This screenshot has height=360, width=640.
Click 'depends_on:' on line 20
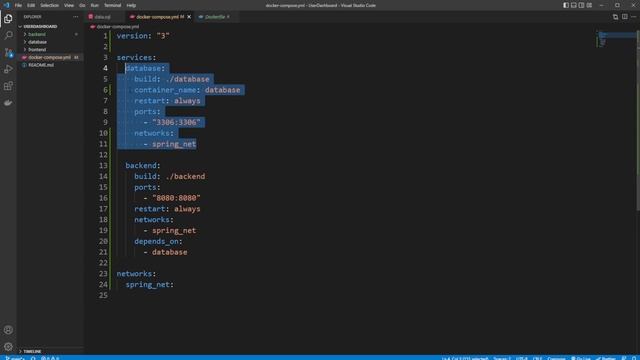tap(158, 241)
